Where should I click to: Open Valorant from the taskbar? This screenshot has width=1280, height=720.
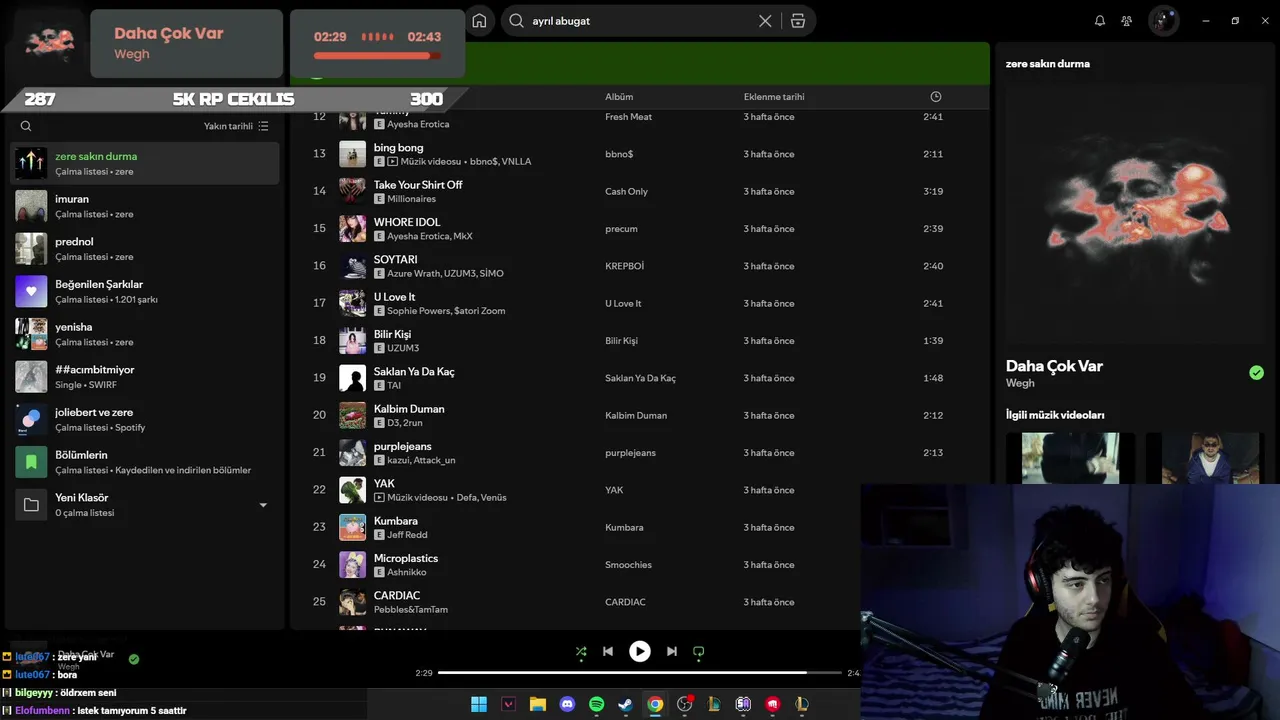coord(508,704)
